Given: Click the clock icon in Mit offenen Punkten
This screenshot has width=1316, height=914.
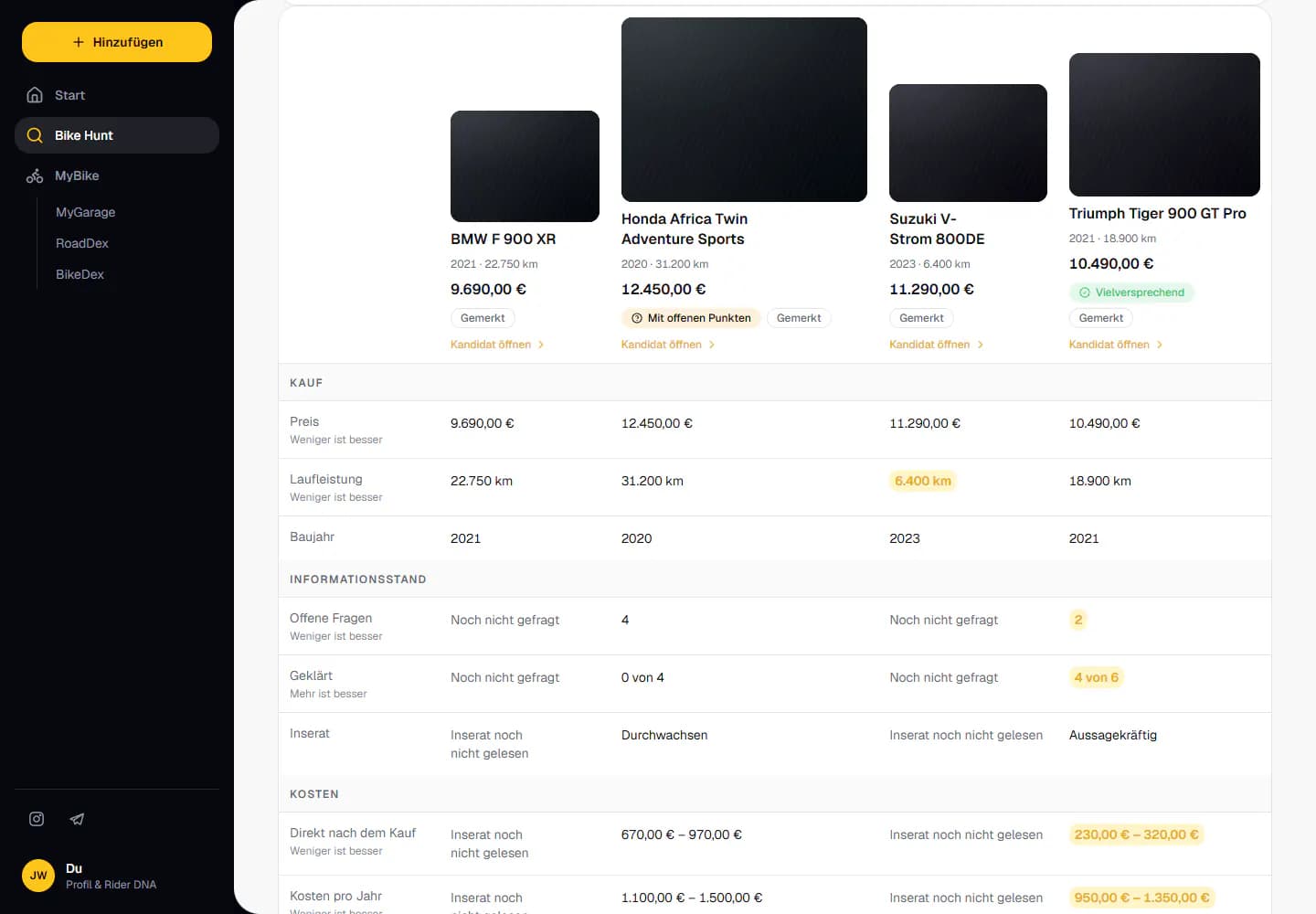Looking at the screenshot, I should click(637, 318).
